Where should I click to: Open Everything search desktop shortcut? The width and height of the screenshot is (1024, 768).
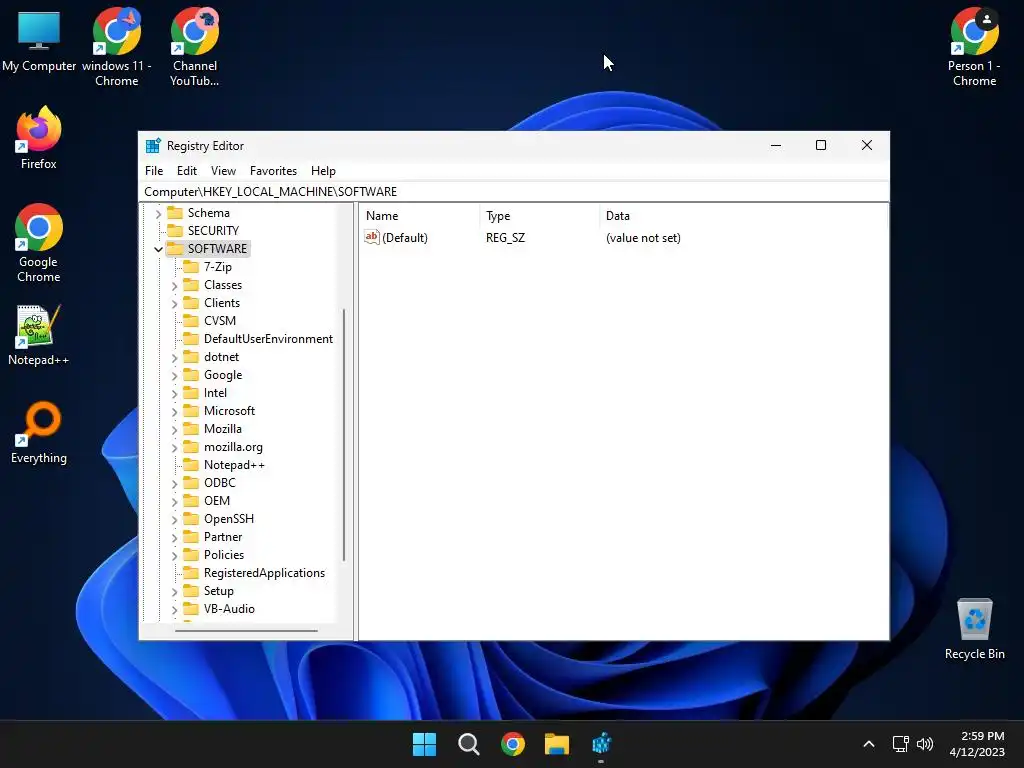(39, 433)
